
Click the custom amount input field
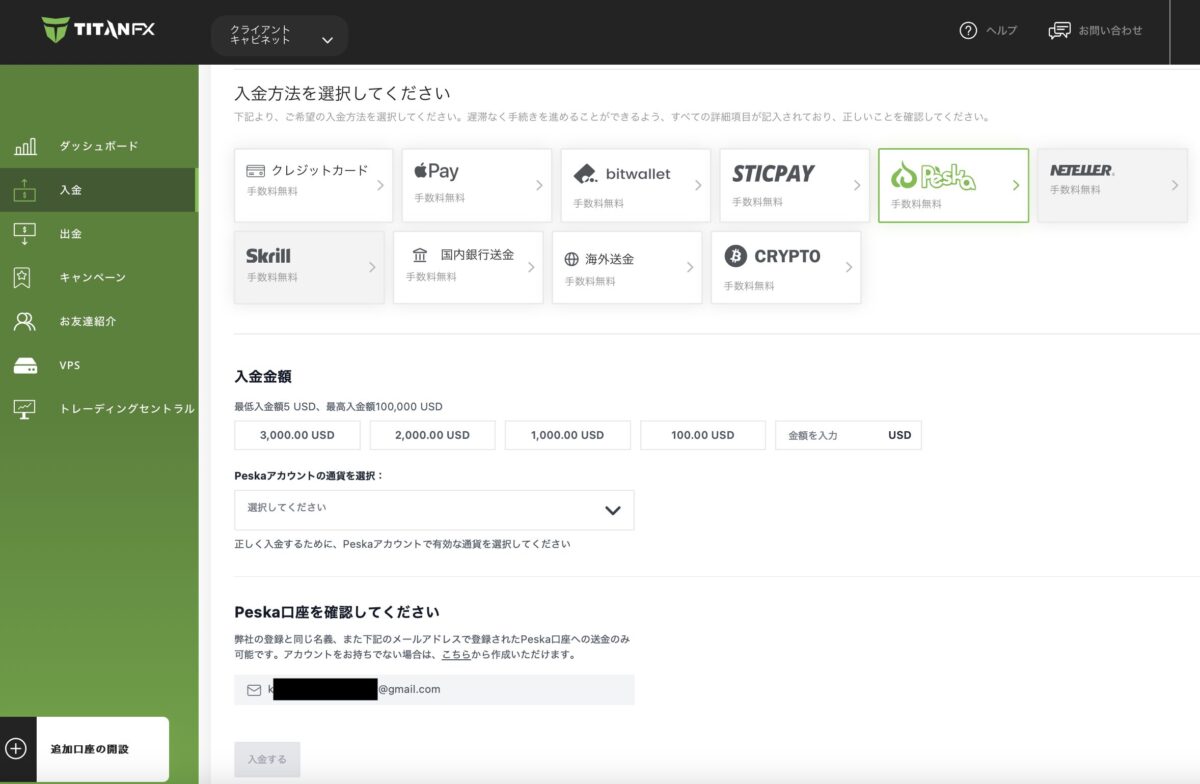click(x=830, y=436)
